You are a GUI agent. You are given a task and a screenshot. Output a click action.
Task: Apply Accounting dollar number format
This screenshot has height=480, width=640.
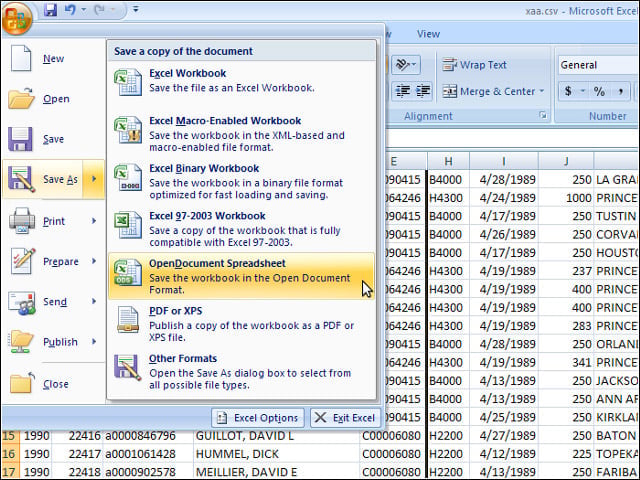tap(568, 91)
